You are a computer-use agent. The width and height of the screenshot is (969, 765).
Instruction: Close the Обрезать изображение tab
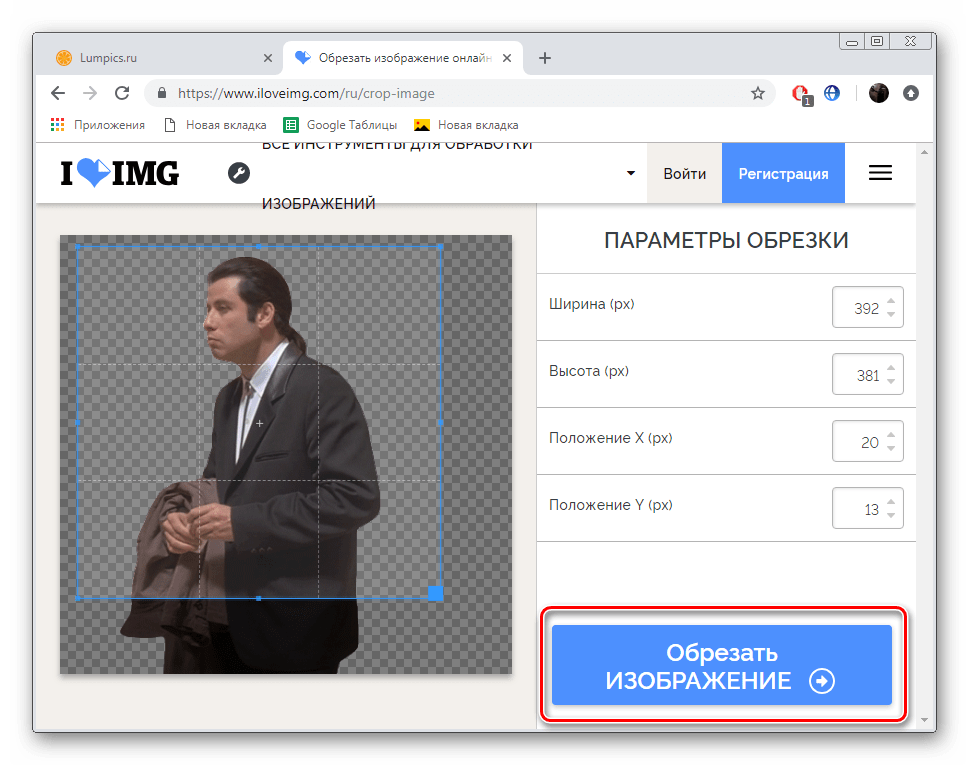[507, 58]
